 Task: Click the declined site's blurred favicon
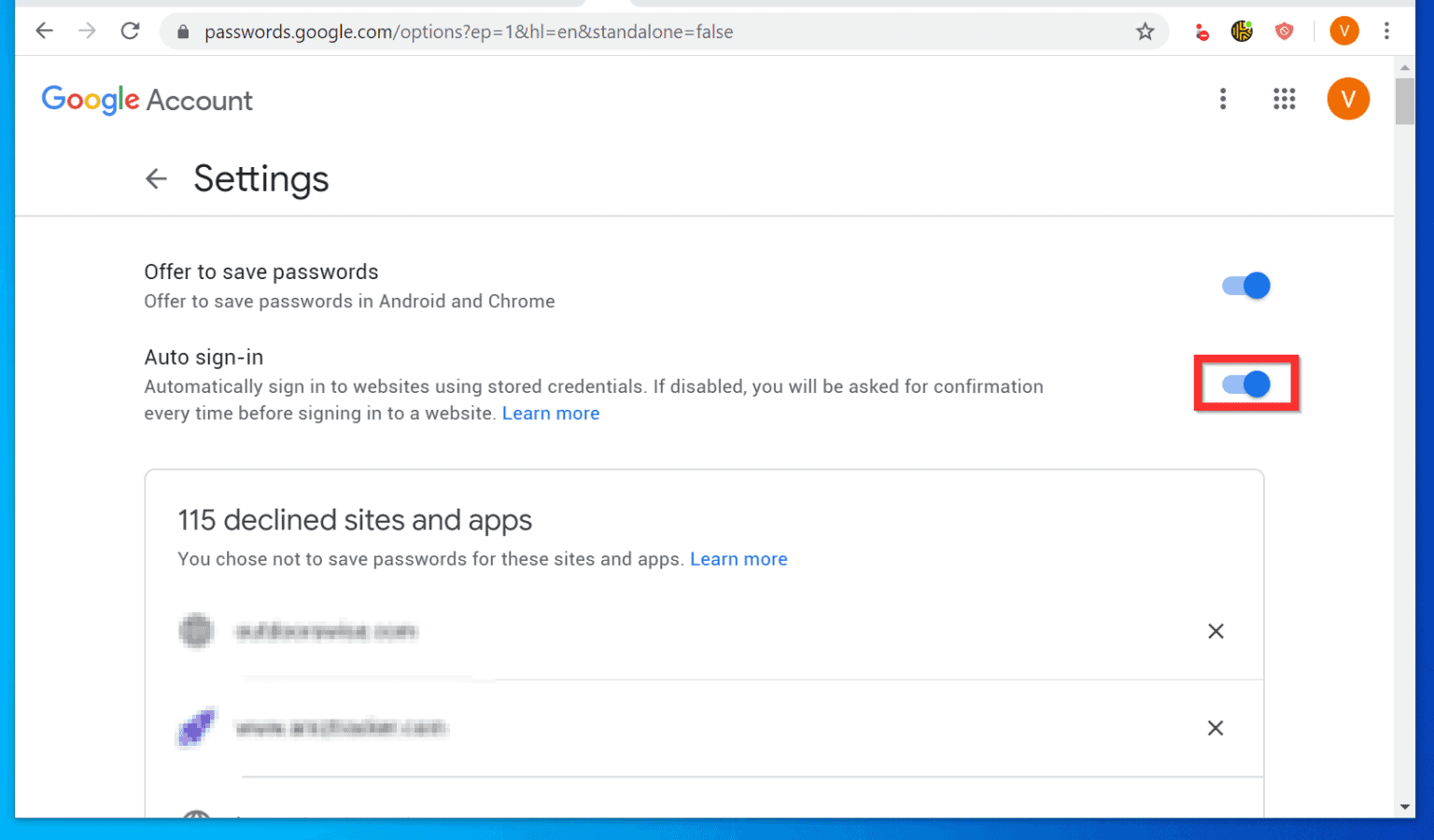point(196,631)
